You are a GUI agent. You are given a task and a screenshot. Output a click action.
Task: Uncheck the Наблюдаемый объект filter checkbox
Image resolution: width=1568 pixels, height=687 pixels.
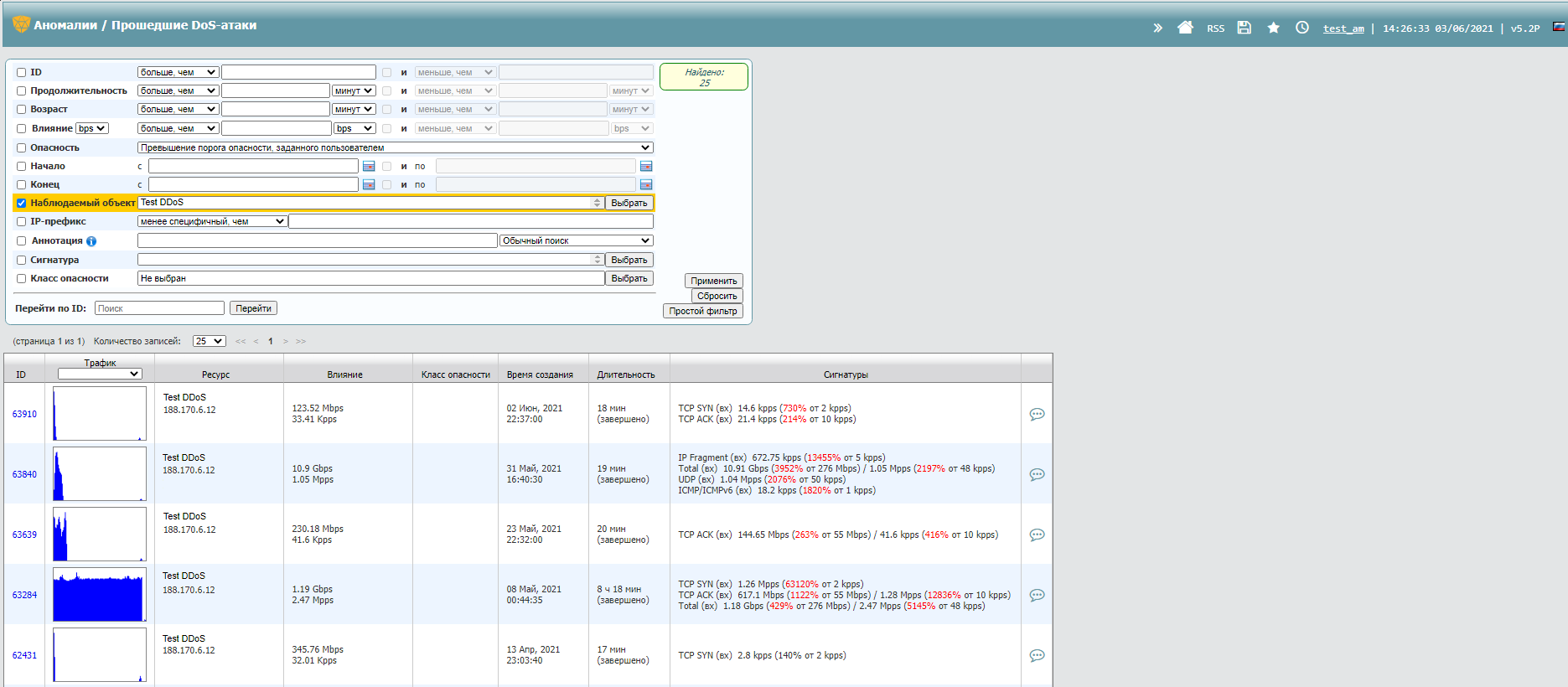click(22, 203)
